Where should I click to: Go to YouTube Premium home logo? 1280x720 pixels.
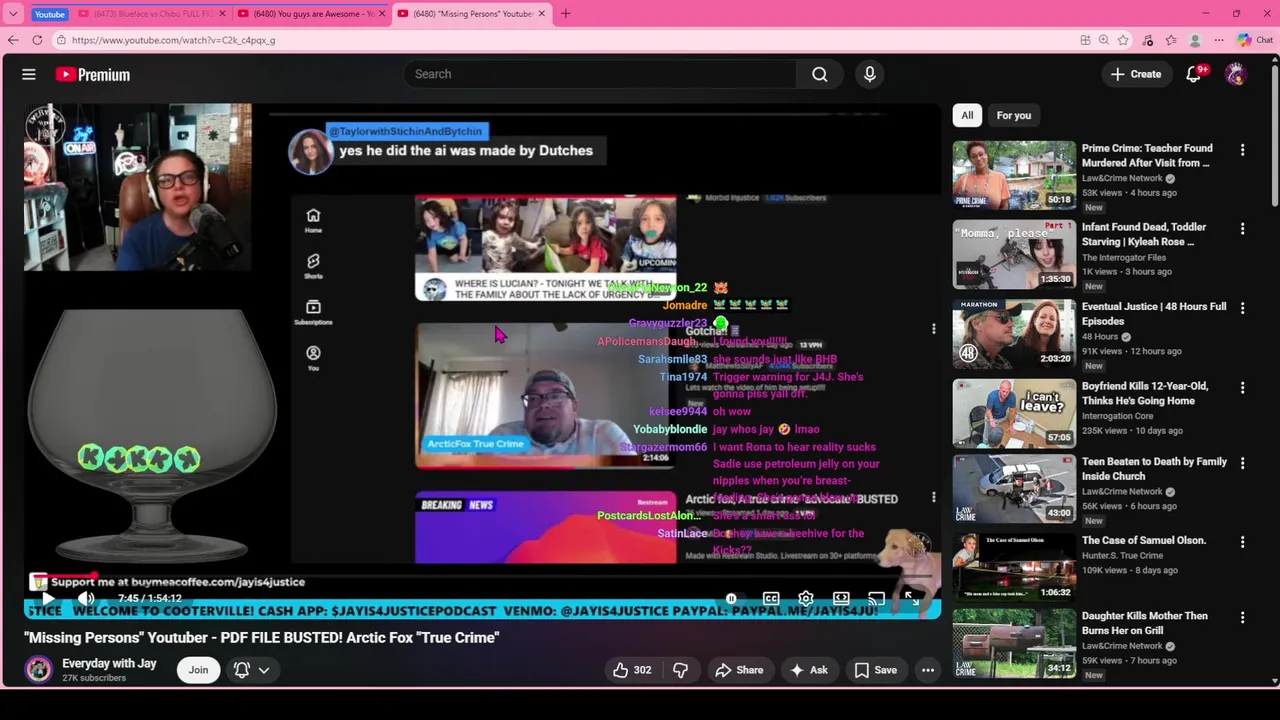93,74
